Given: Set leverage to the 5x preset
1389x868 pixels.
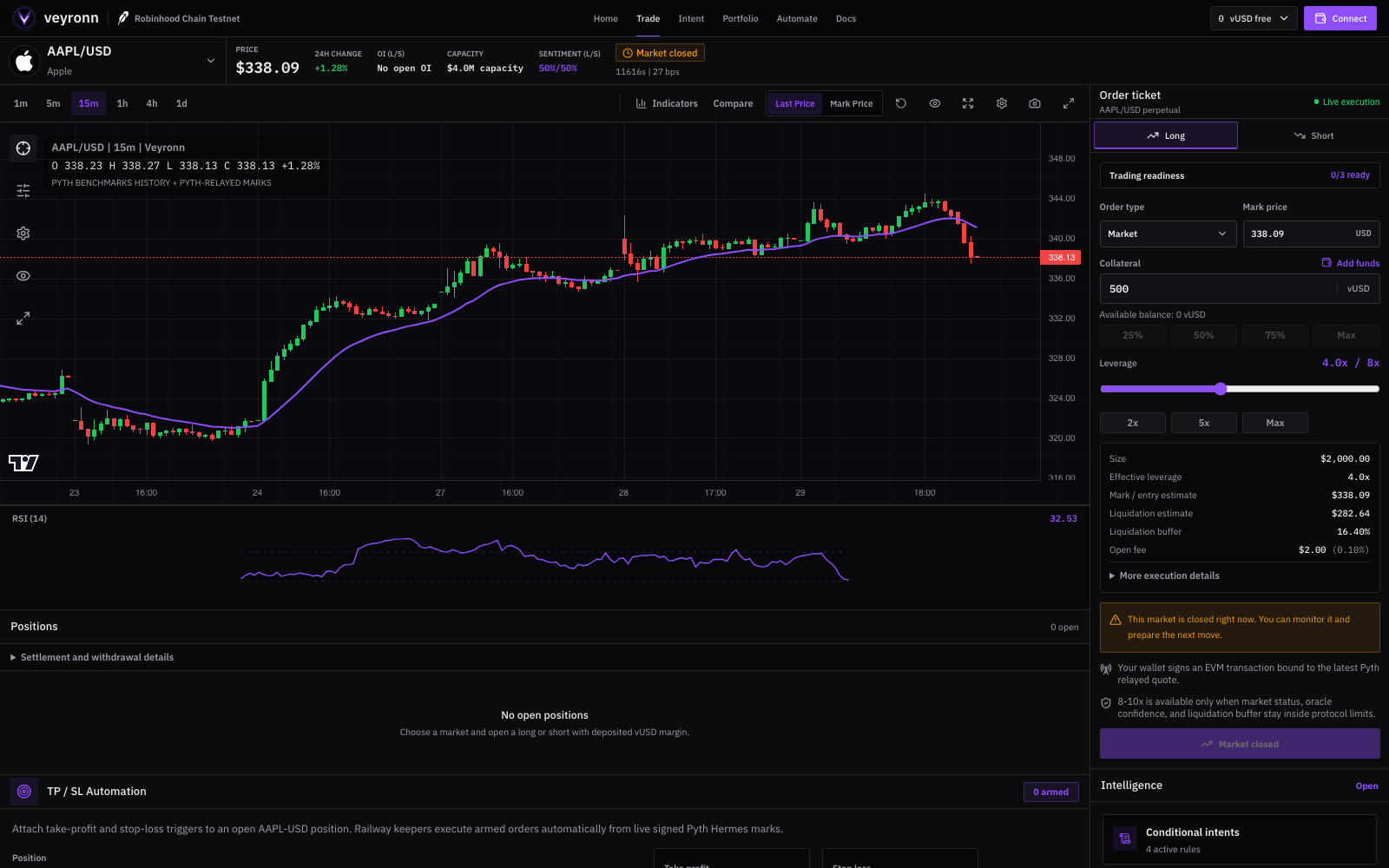Looking at the screenshot, I should coord(1204,423).
